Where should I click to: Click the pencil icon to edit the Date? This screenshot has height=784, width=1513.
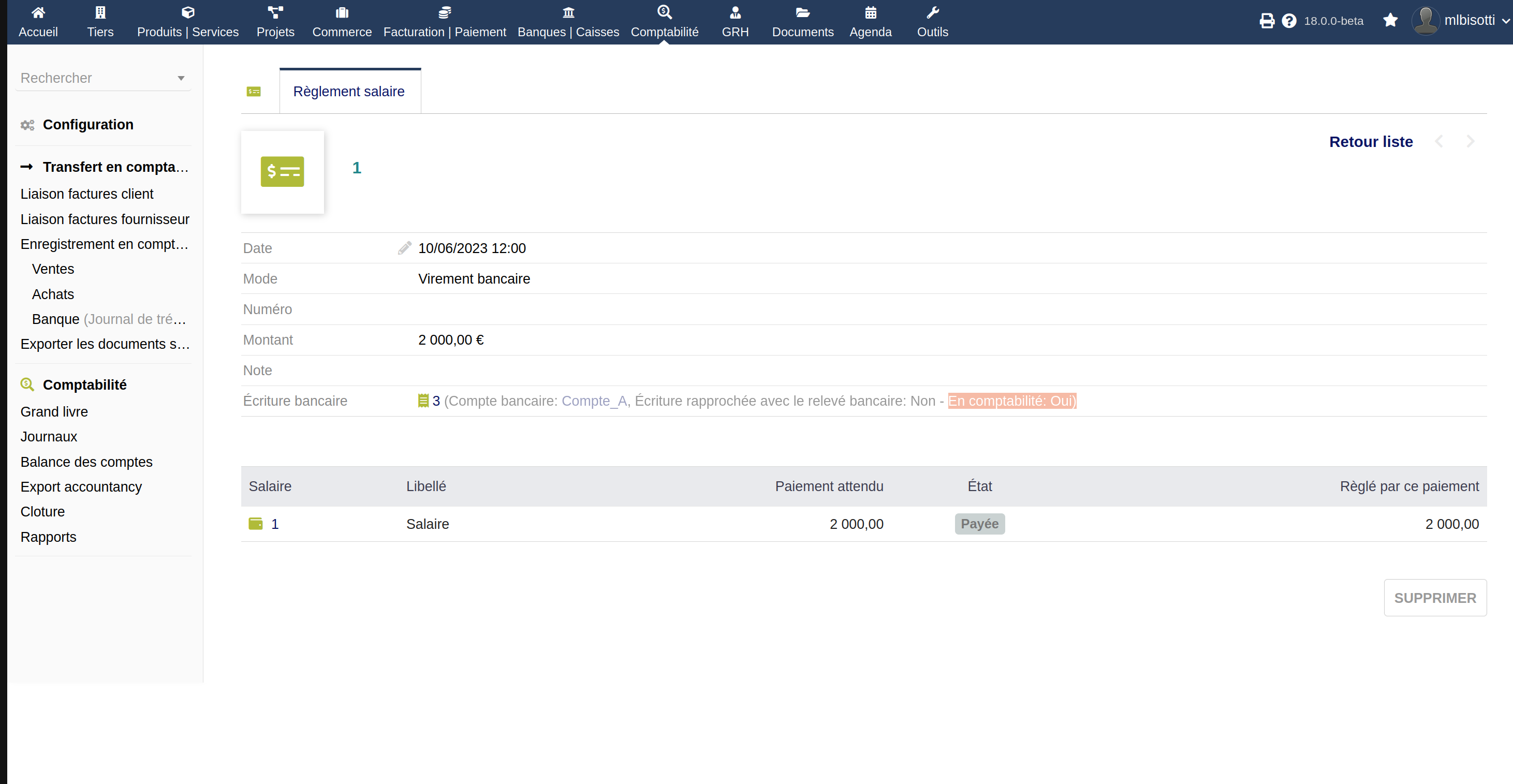(404, 247)
